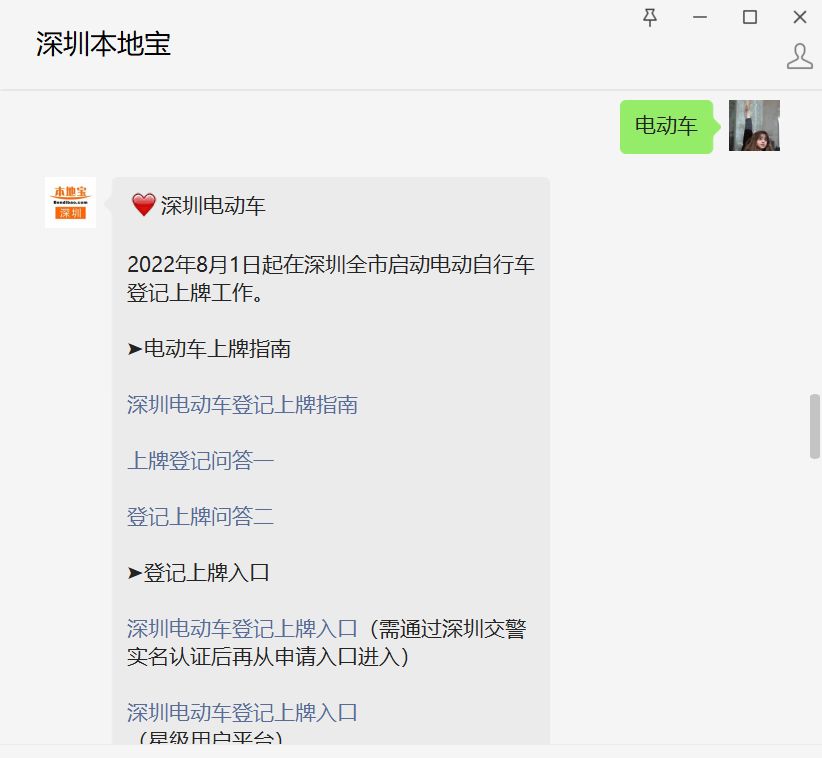Click the 深圳本地宝 orange avatar

pyautogui.click(x=70, y=202)
